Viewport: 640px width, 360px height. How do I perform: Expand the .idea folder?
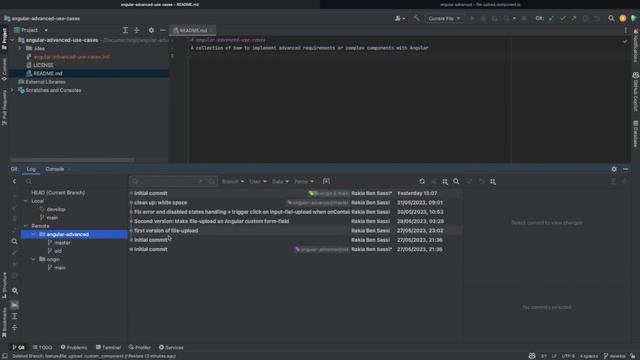20,49
